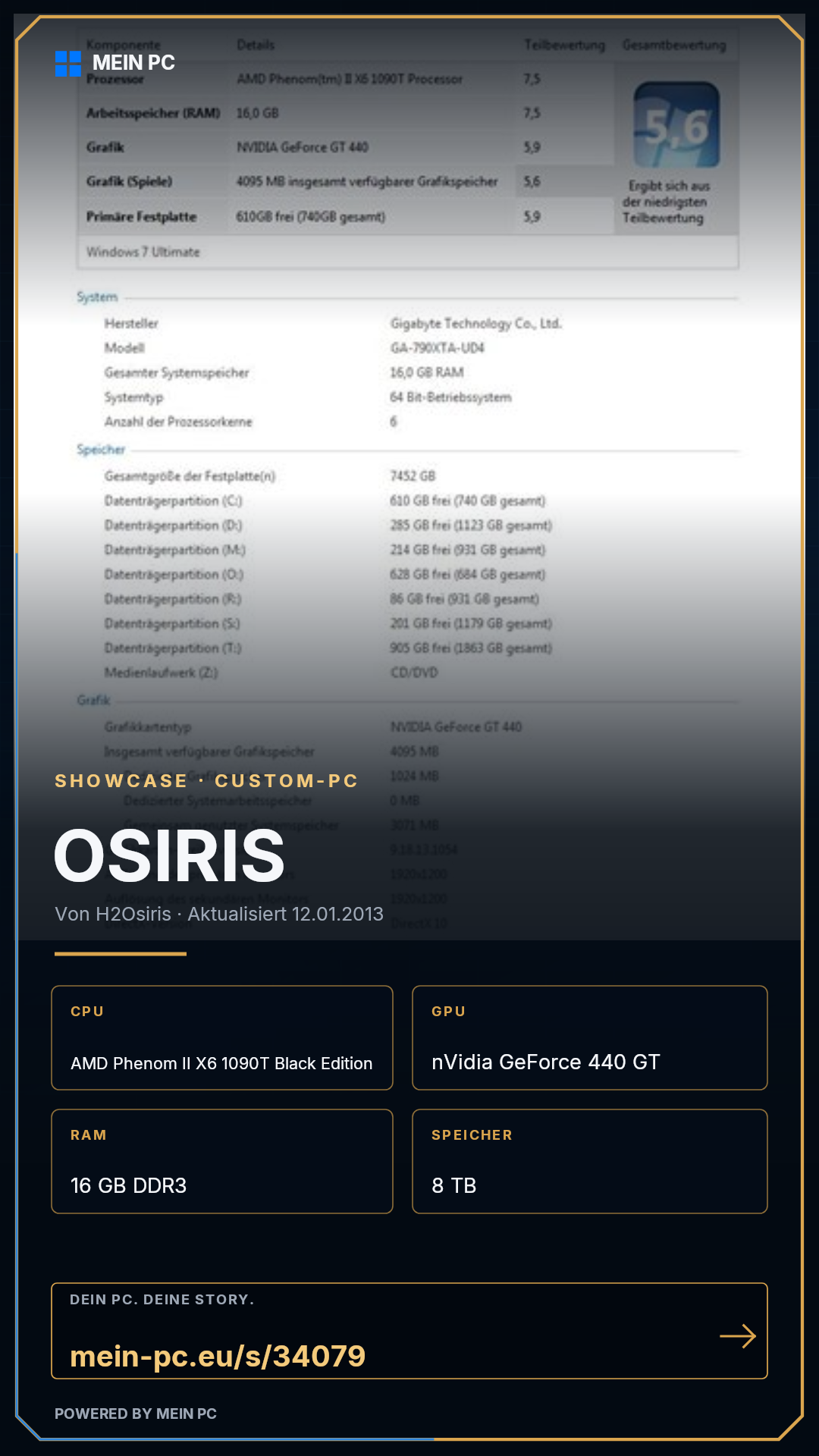
Task: Click 'Teilbewertung' column header
Action: (x=565, y=45)
